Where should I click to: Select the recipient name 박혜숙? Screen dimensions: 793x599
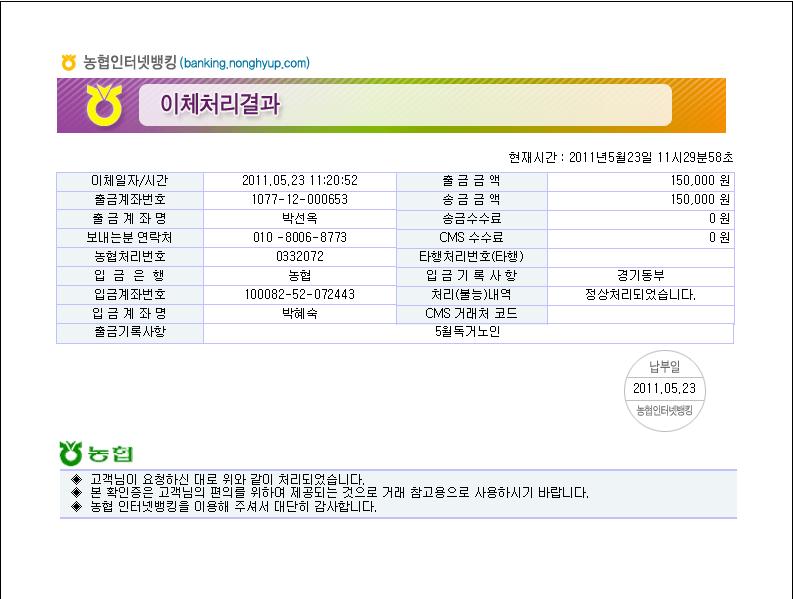299,313
